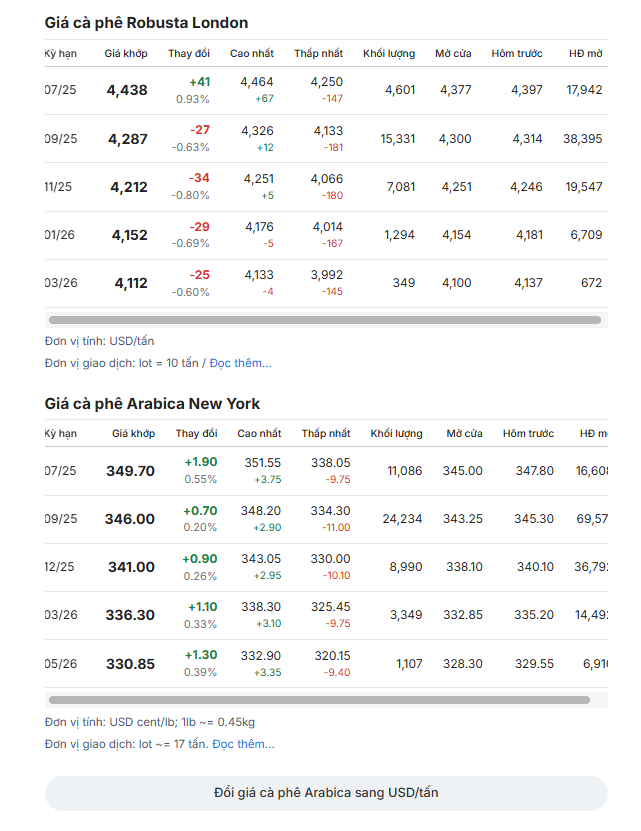
Task: Click the Robusta 11/25 contract term
Action: point(58,187)
